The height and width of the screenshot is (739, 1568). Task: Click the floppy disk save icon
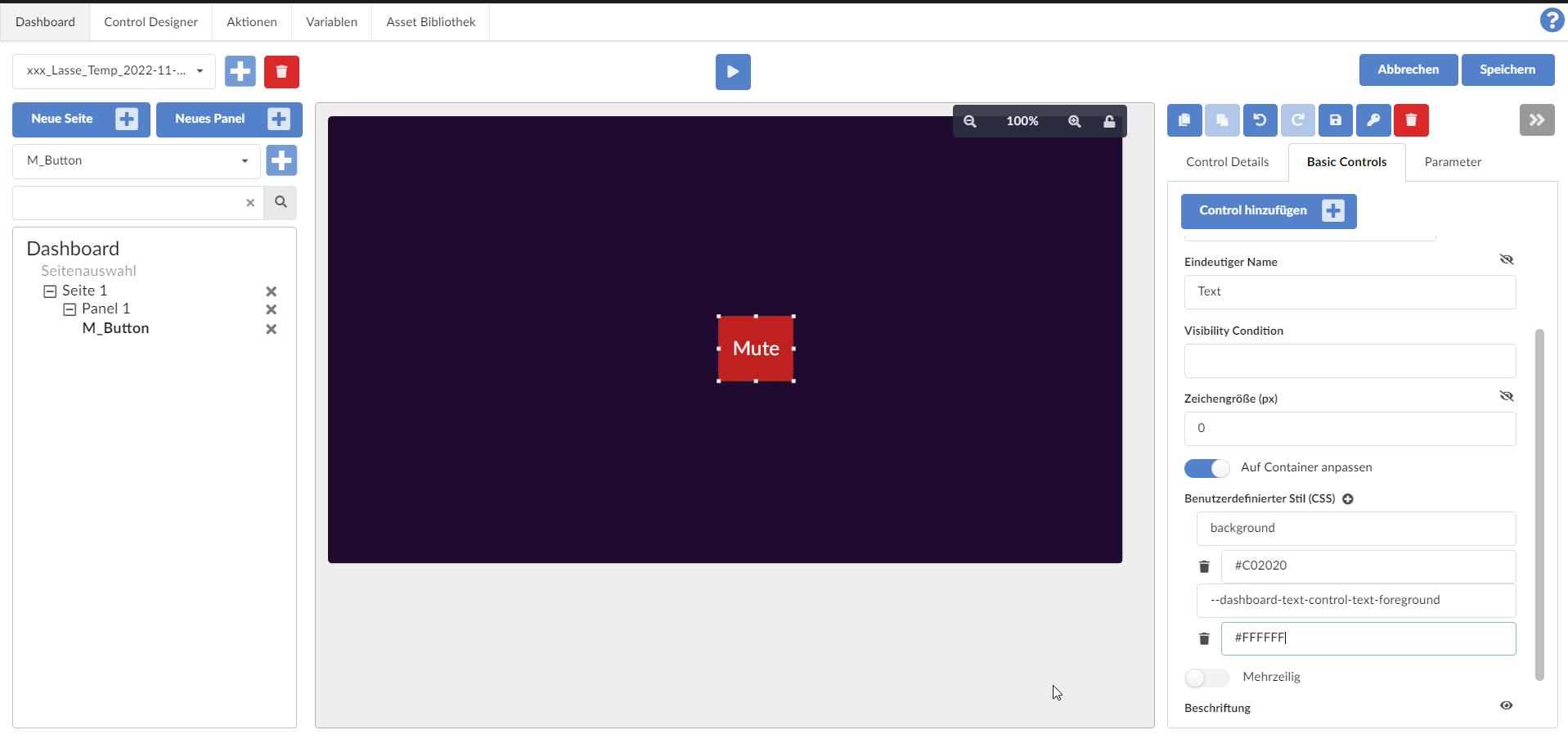[1335, 120]
